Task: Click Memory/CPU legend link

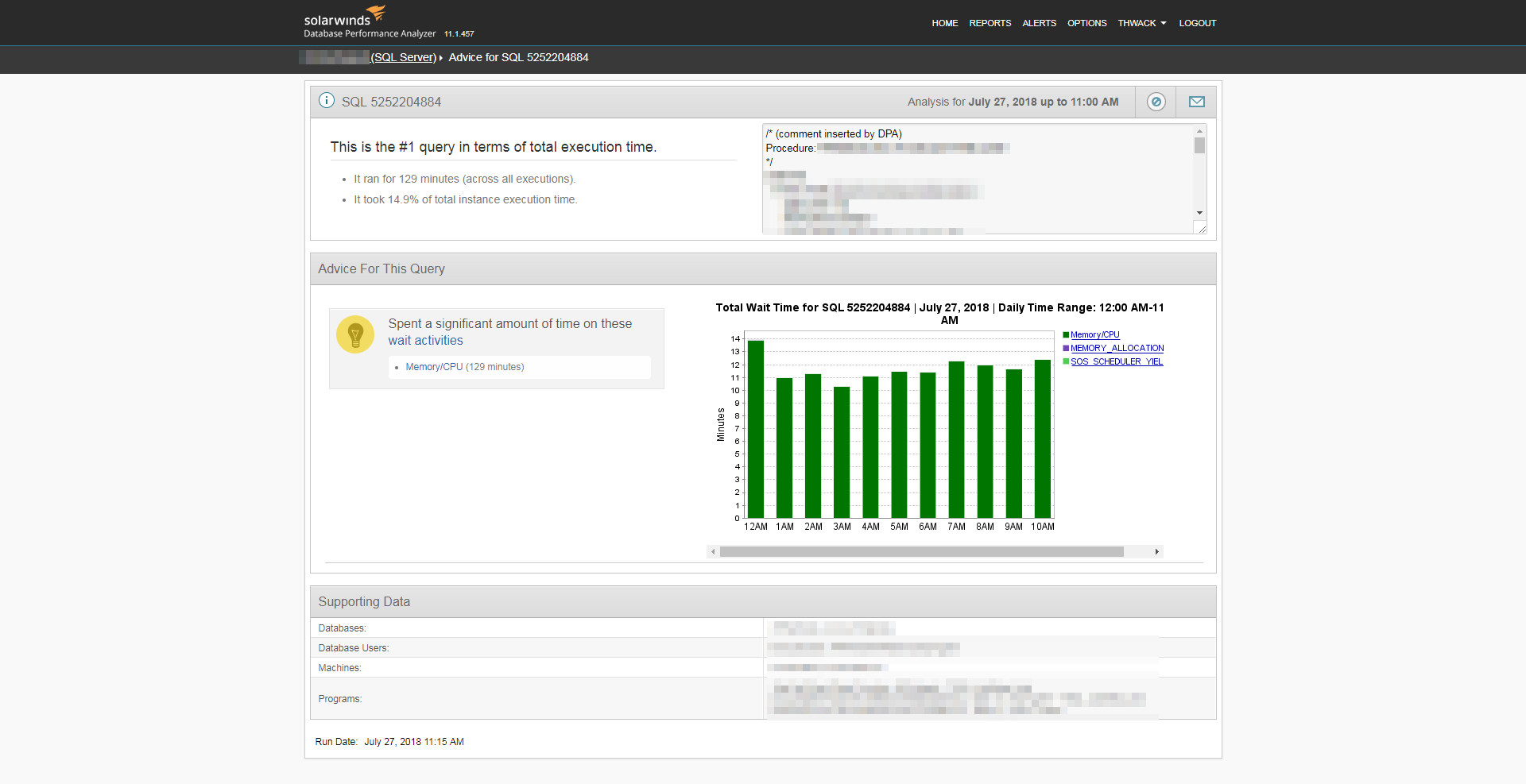Action: point(1094,334)
